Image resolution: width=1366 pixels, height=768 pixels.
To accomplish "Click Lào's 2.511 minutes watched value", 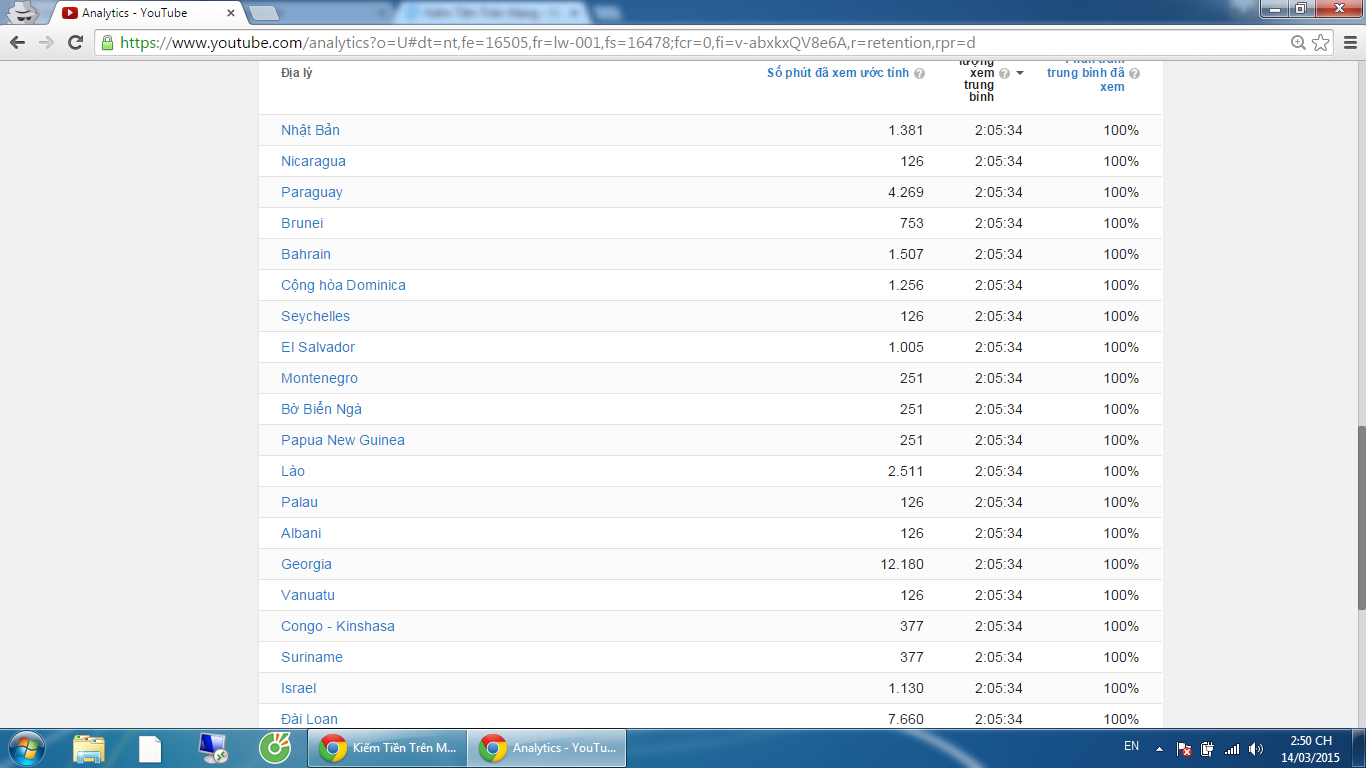I will tap(906, 471).
